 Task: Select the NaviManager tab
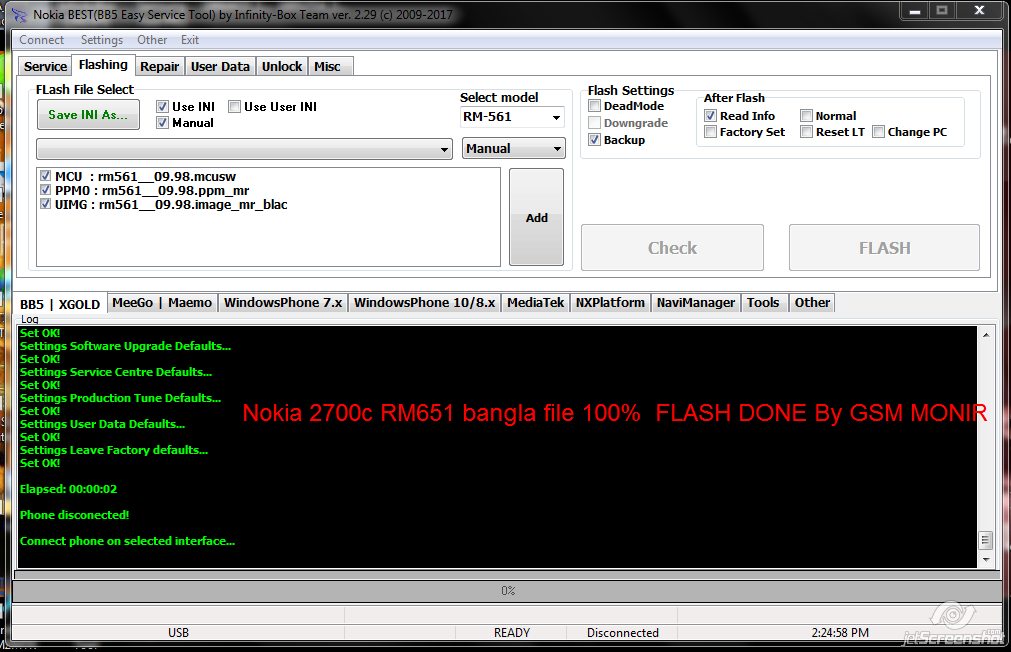click(696, 302)
